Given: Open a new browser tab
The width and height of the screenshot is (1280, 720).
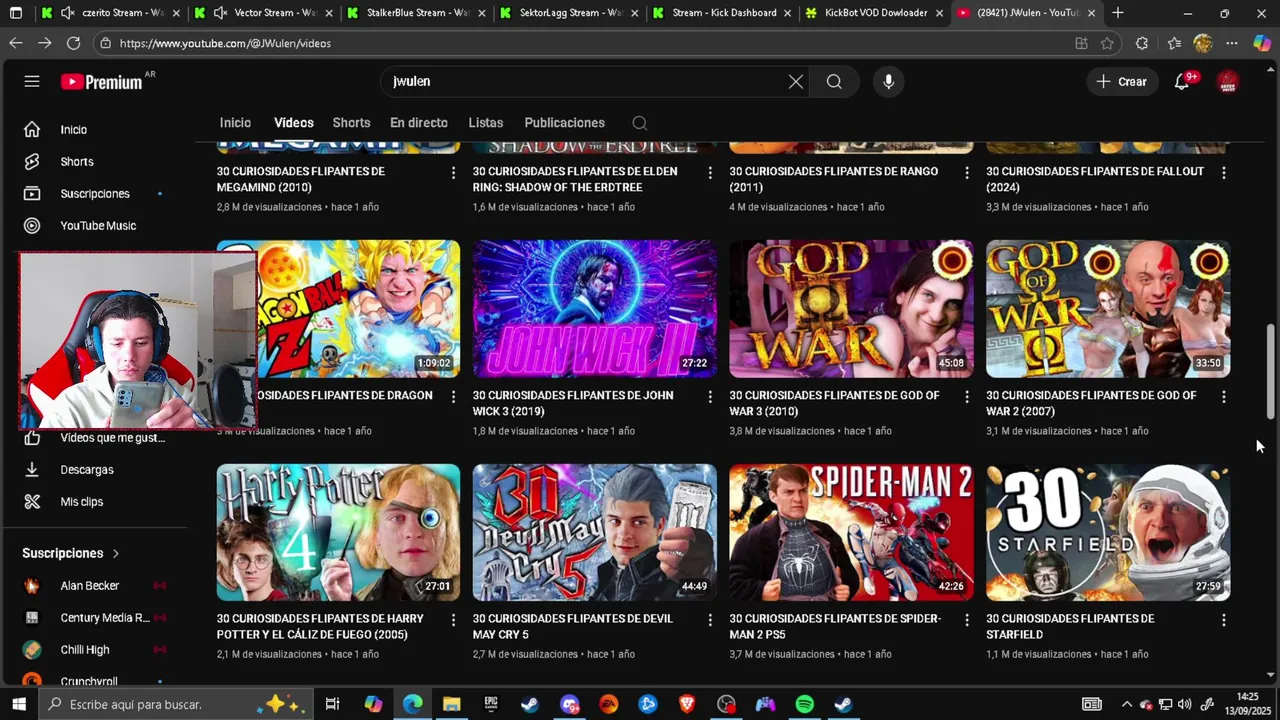Looking at the screenshot, I should 1118,13.
